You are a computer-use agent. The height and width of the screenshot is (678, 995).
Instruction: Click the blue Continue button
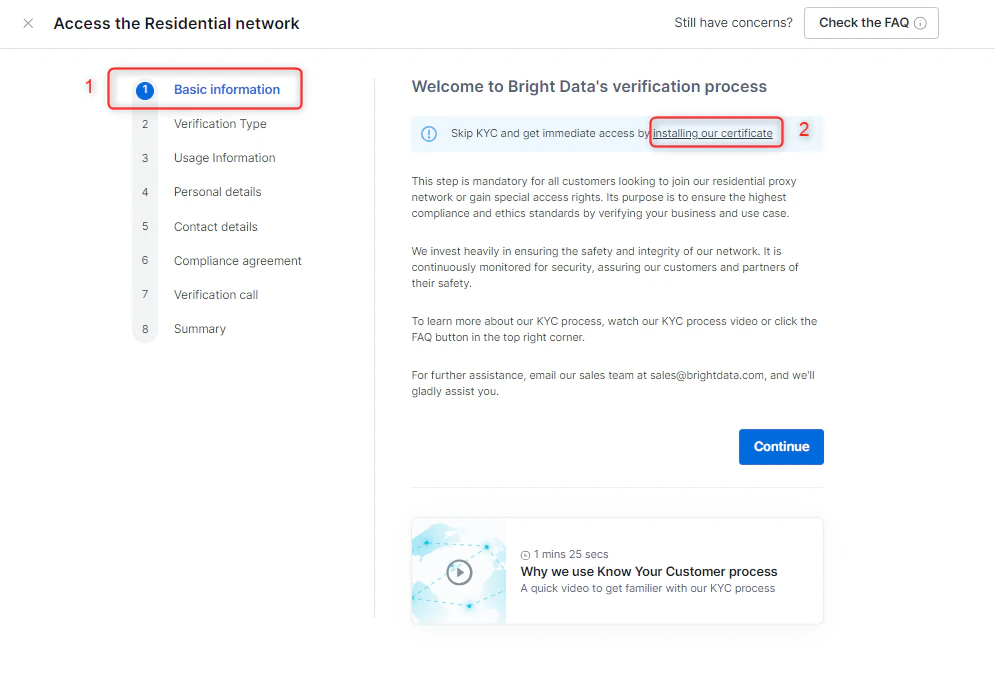(x=781, y=447)
